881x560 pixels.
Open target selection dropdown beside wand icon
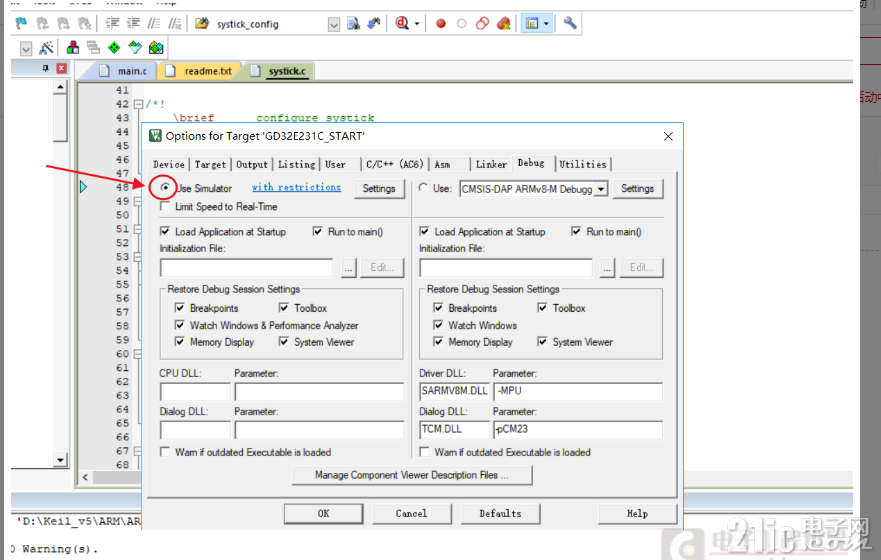point(26,48)
